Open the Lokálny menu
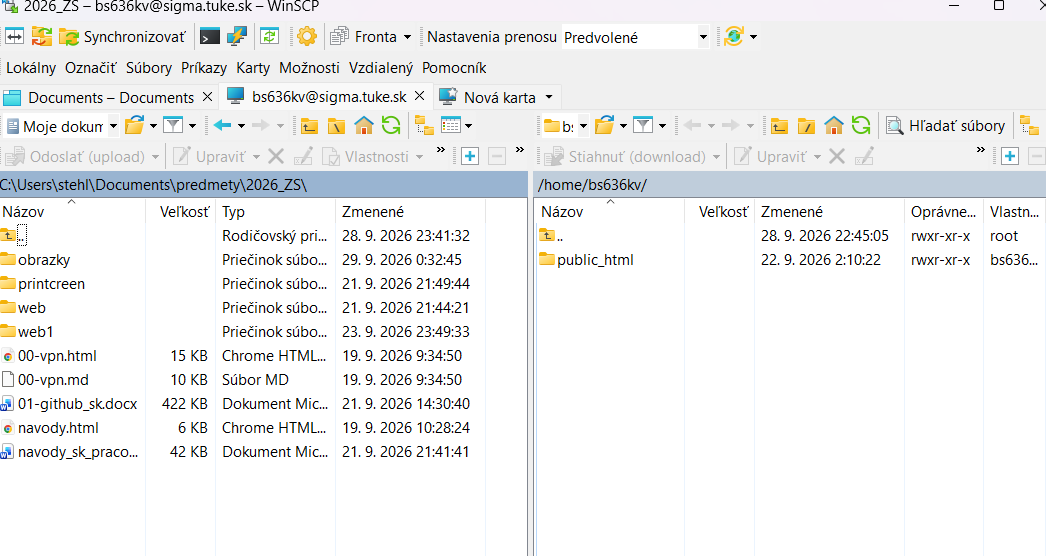 click(31, 67)
